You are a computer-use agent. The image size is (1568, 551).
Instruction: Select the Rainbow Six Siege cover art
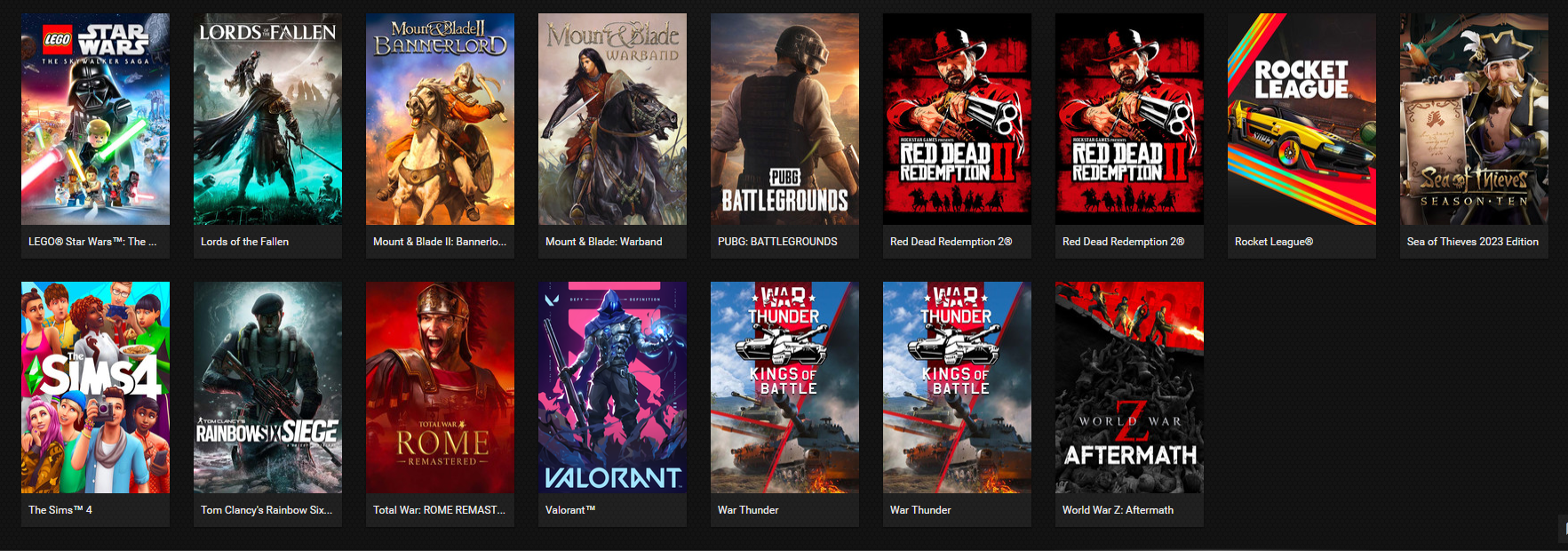[x=267, y=387]
